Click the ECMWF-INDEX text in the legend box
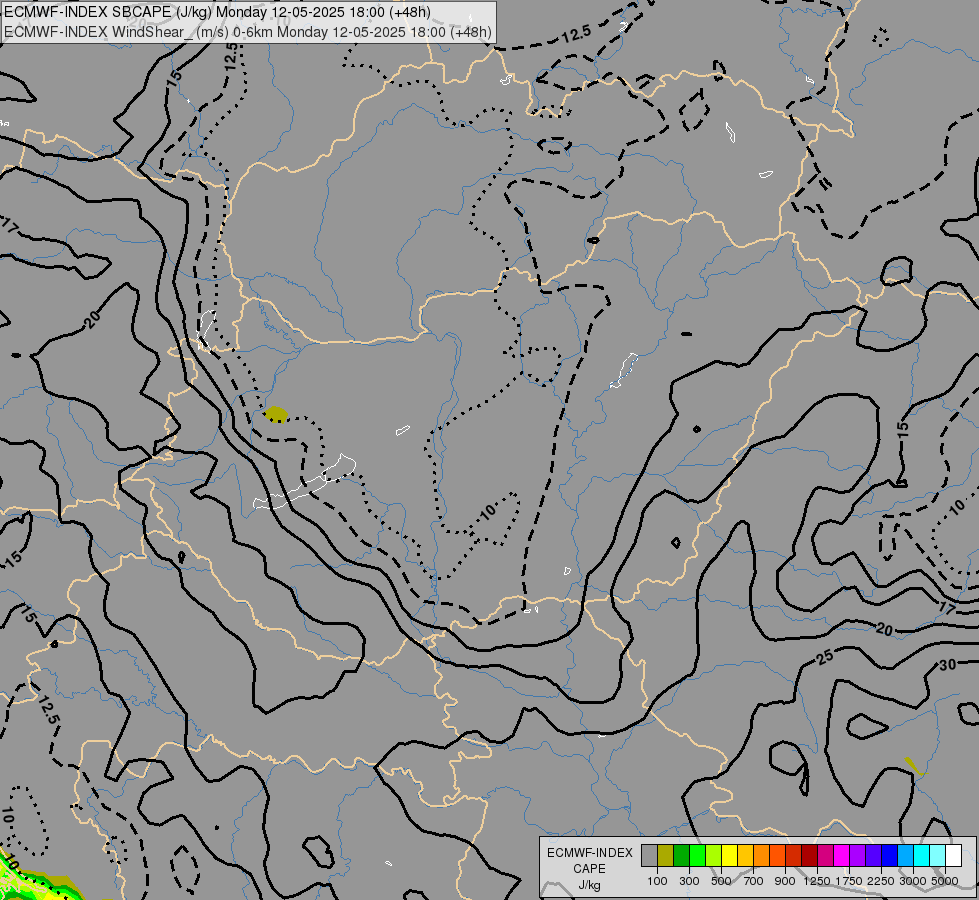Viewport: 979px width, 900px height. pos(589,853)
